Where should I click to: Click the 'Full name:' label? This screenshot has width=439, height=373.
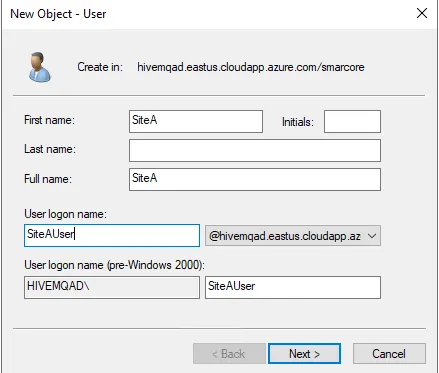click(48, 179)
